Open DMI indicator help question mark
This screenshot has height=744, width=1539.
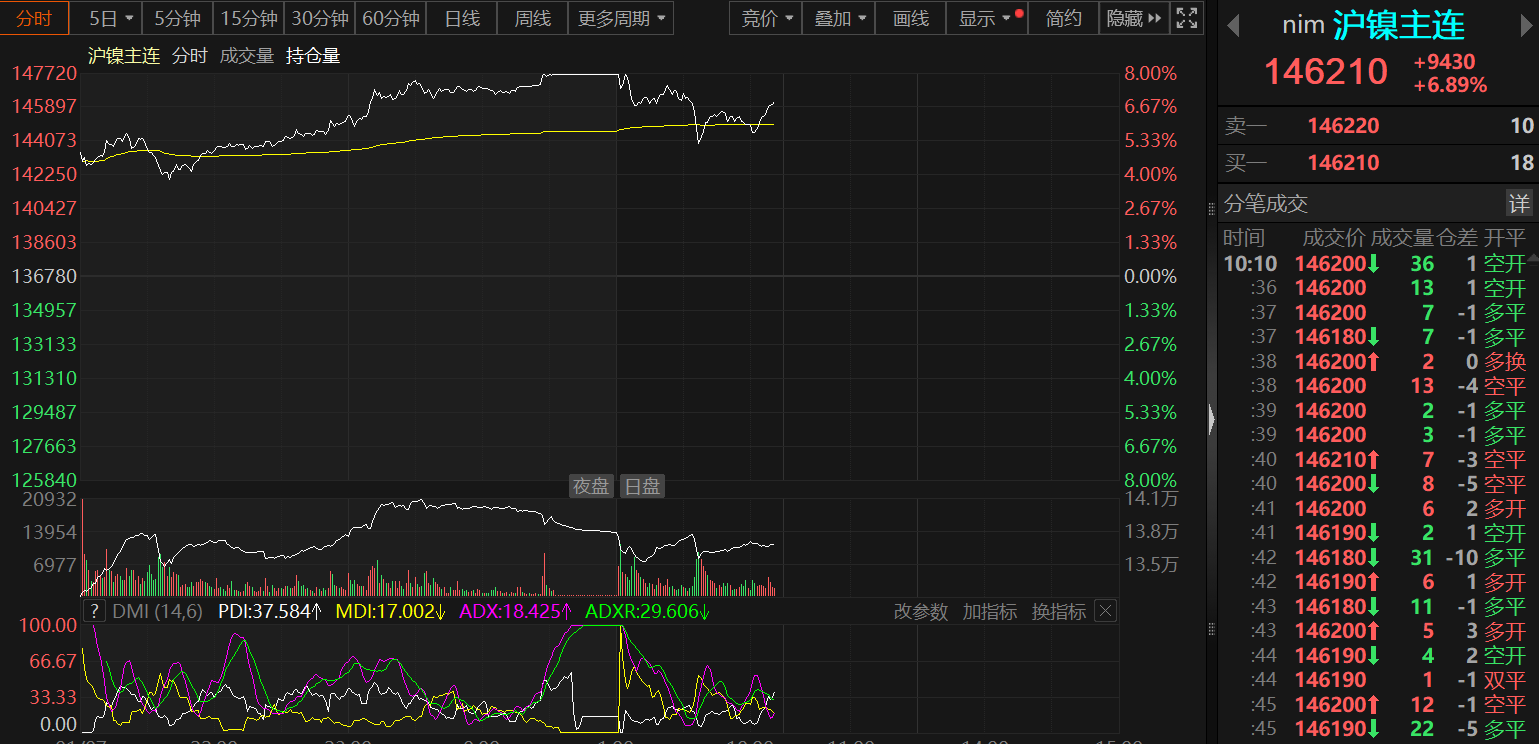(94, 612)
